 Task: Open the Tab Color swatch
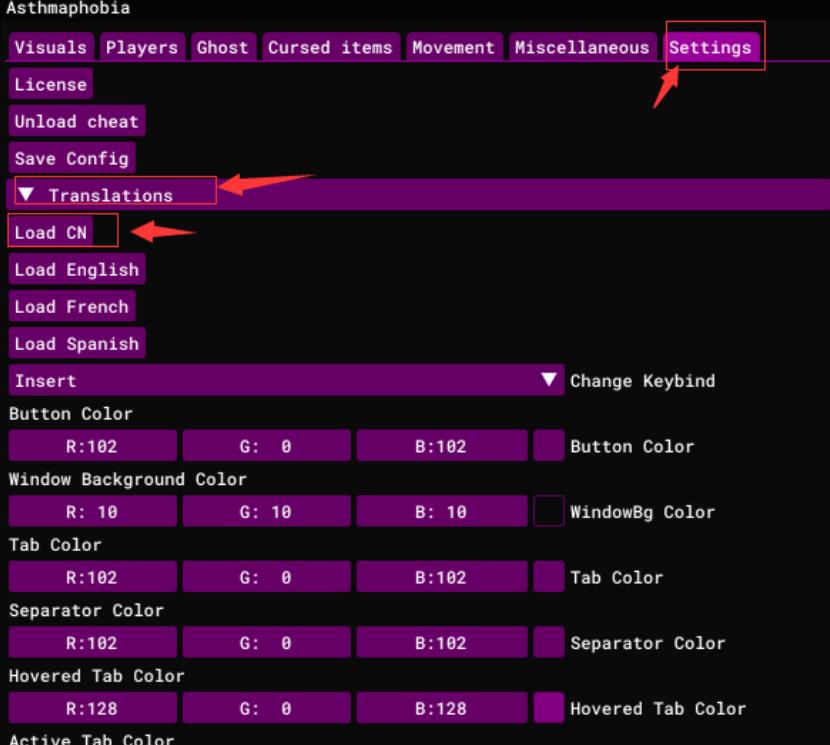549,577
